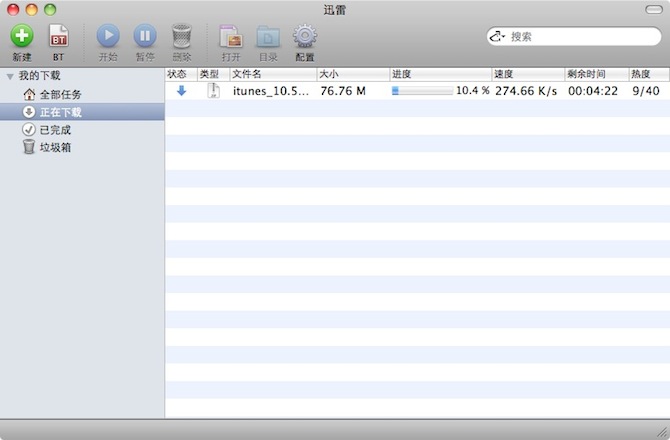Screen dimensions: 670x440
Task: Click the download arrow icon beside 正在下载
Action: coord(29,112)
